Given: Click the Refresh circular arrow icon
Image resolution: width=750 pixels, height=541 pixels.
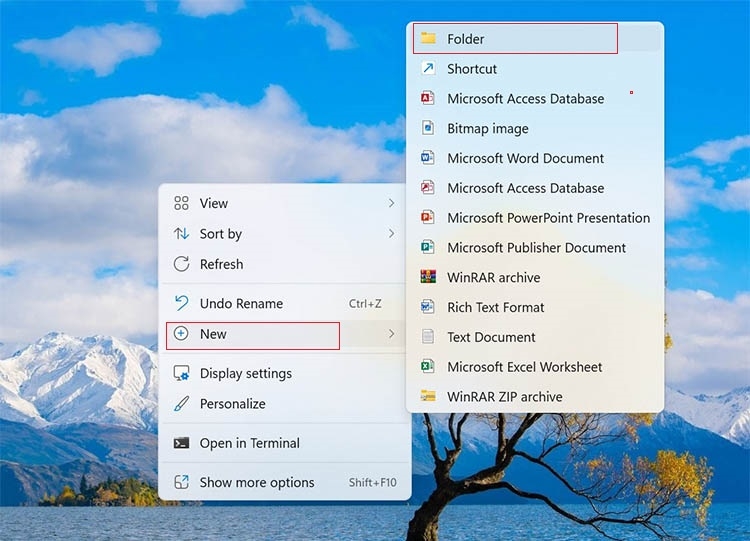Looking at the screenshot, I should pos(181,264).
